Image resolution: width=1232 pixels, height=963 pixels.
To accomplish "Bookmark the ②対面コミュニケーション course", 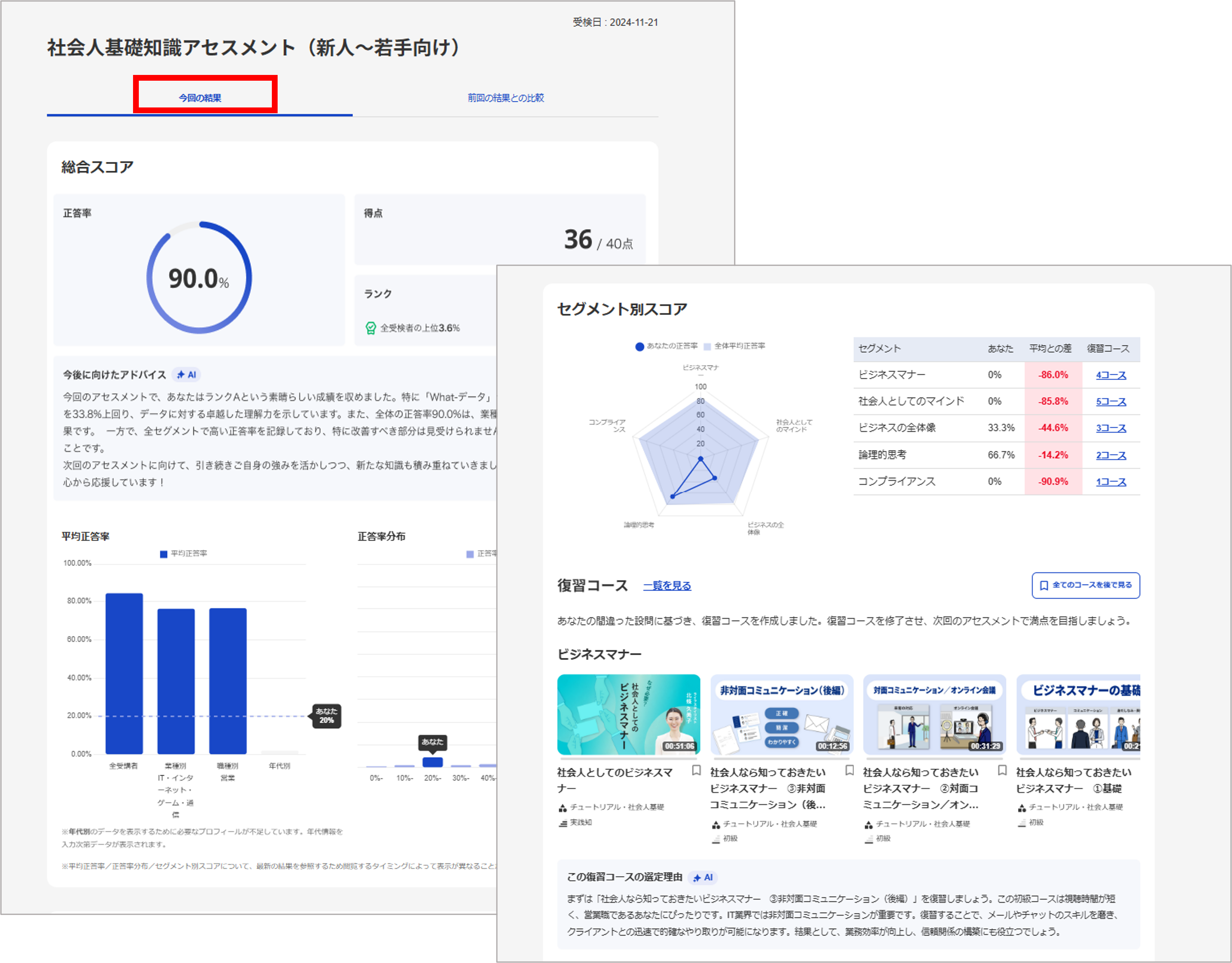I will click(1002, 770).
